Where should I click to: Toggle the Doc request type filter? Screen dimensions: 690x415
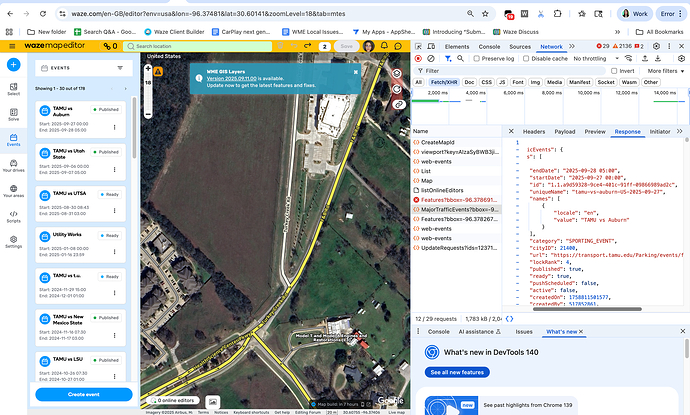pos(470,82)
